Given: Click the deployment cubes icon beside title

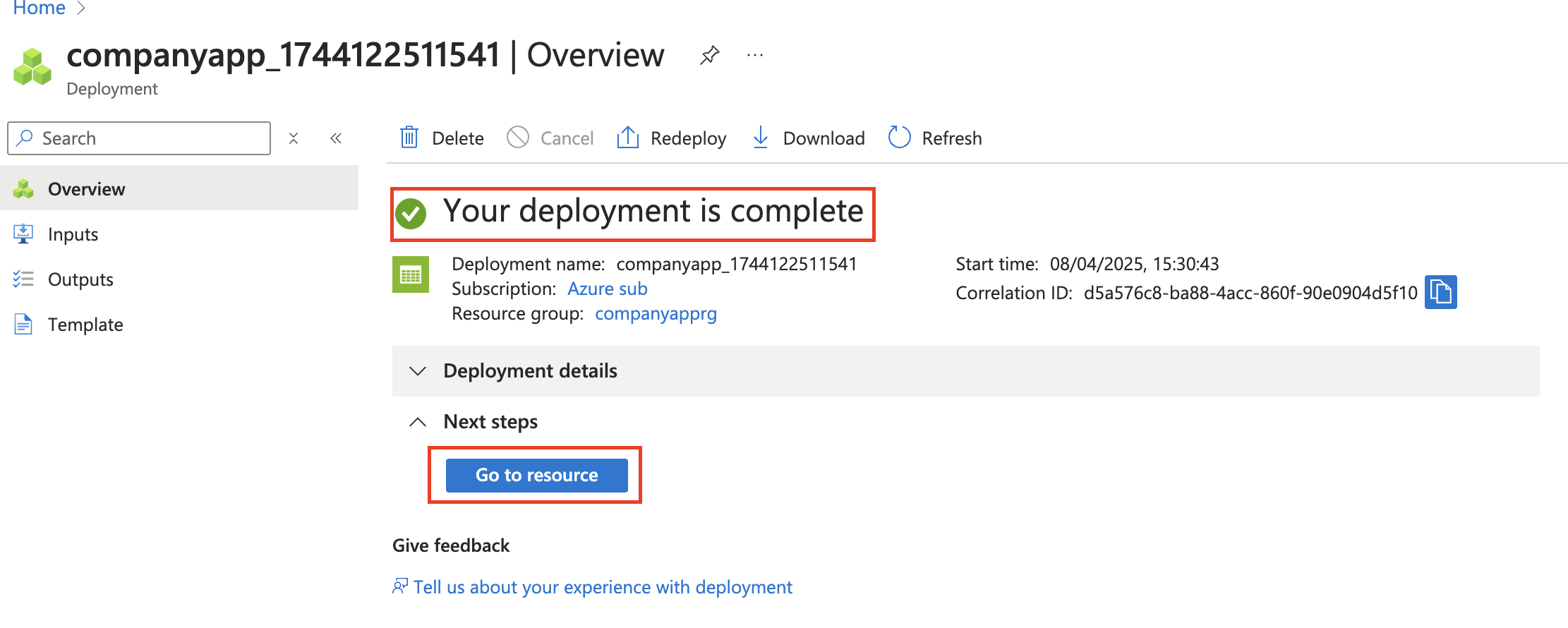Looking at the screenshot, I should 32,66.
